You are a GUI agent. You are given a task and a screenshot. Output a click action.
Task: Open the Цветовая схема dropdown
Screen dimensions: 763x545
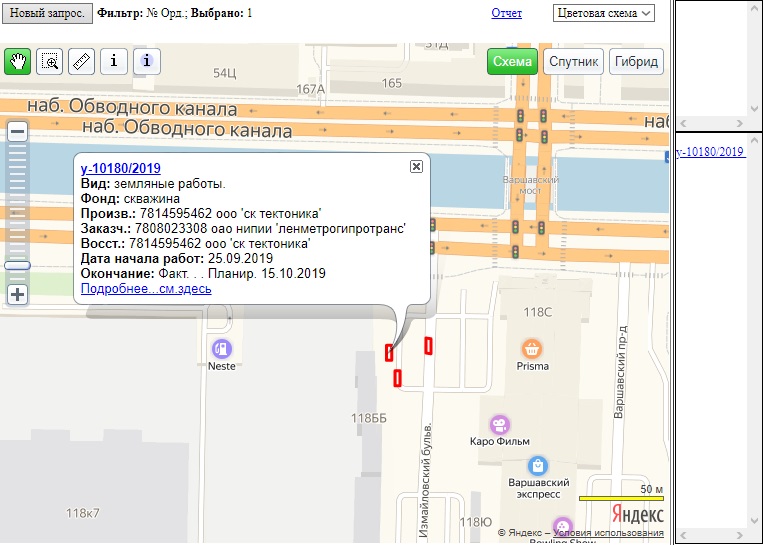coord(603,13)
